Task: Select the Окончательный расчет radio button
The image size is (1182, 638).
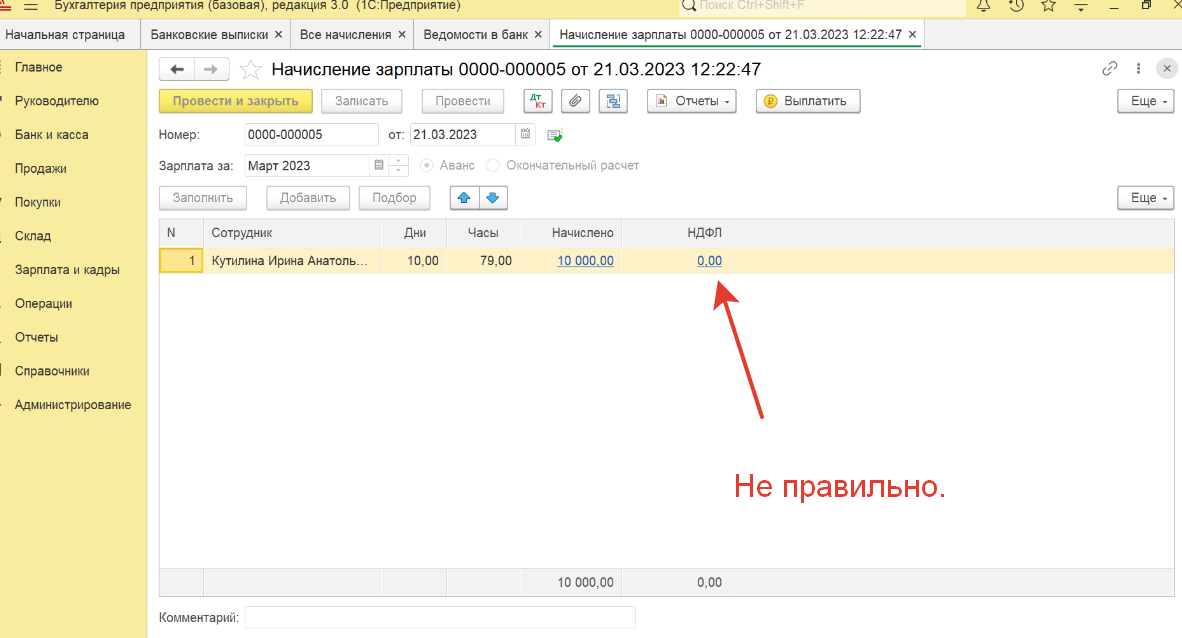Action: [x=493, y=166]
